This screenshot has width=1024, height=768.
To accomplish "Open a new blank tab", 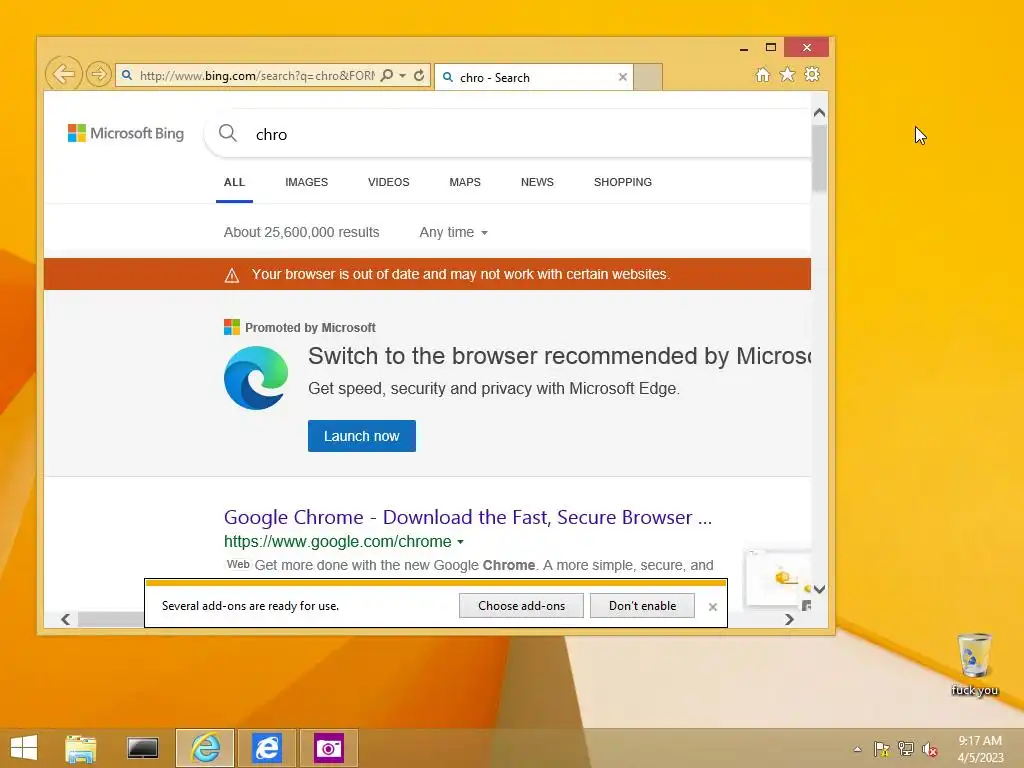I will click(x=648, y=77).
